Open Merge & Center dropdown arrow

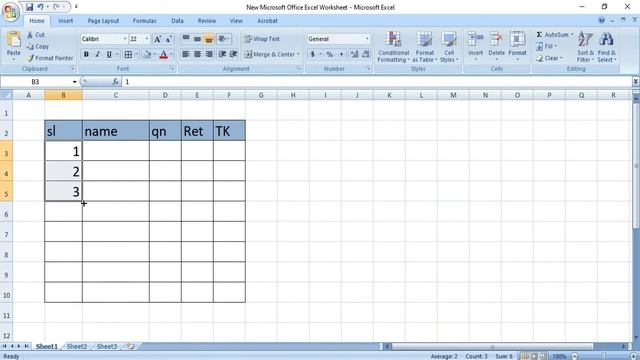(298, 54)
